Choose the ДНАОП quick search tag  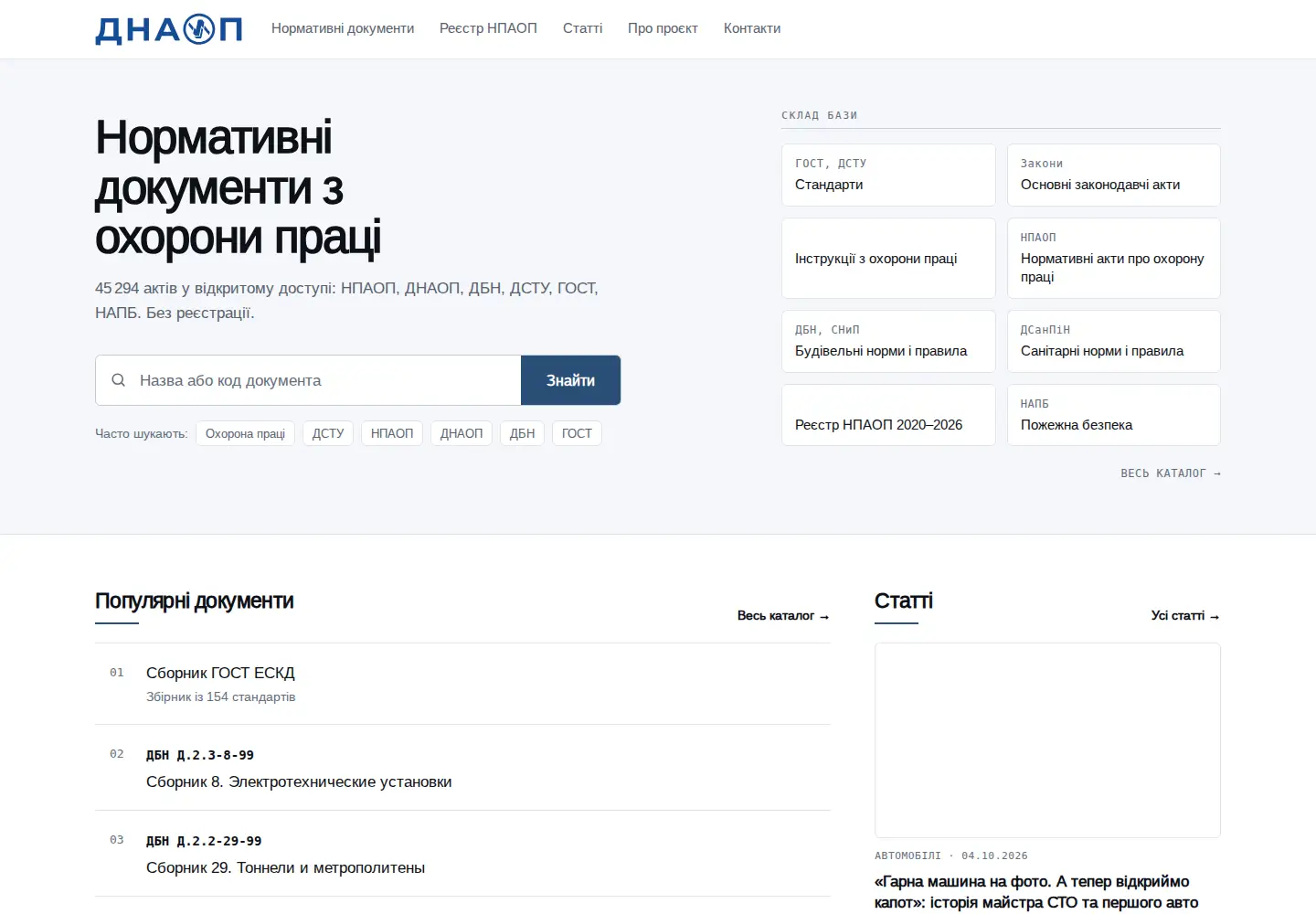pos(462,433)
